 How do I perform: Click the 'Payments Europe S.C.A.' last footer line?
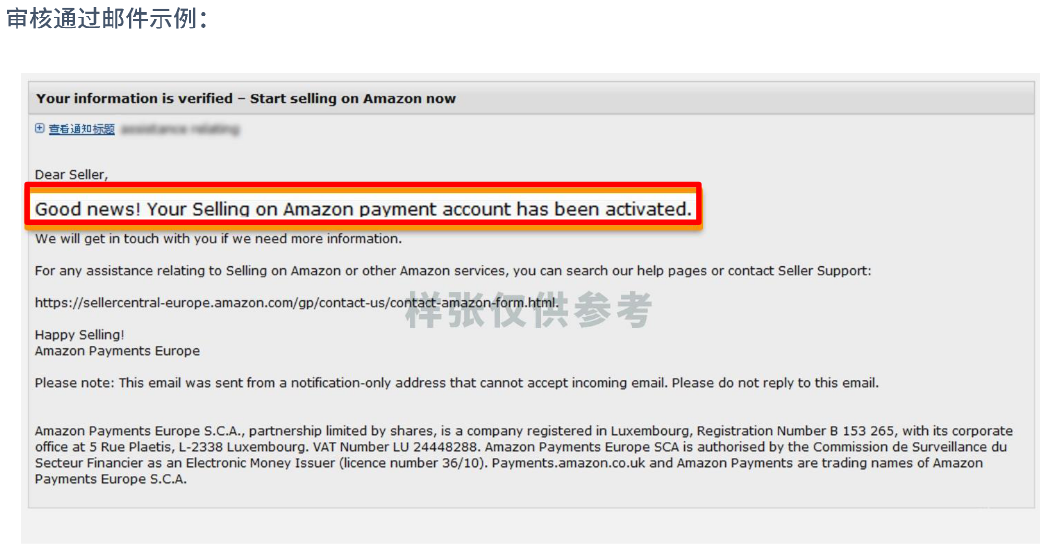pyautogui.click(x=111, y=479)
